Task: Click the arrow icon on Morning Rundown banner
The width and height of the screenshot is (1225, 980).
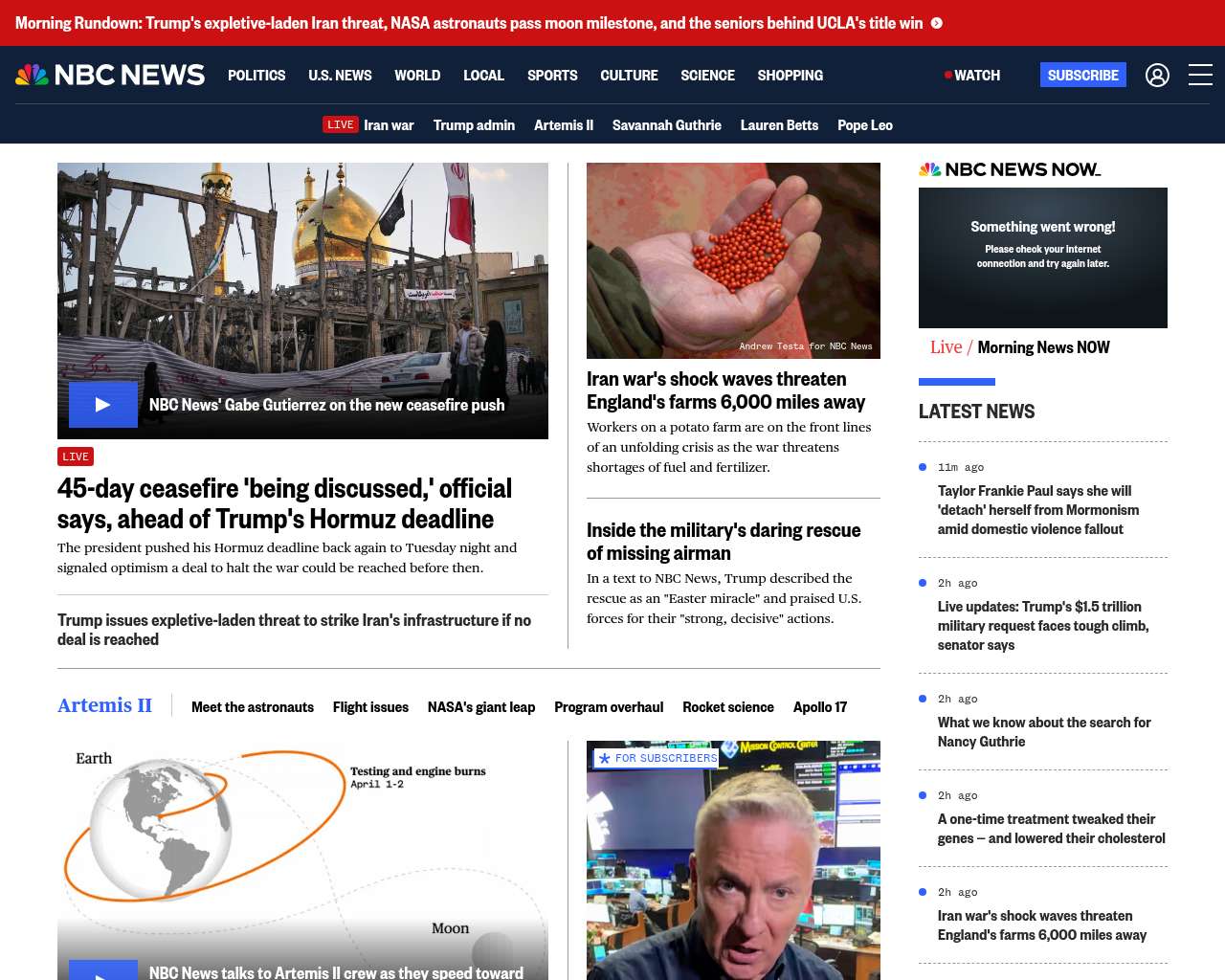Action: tap(937, 23)
